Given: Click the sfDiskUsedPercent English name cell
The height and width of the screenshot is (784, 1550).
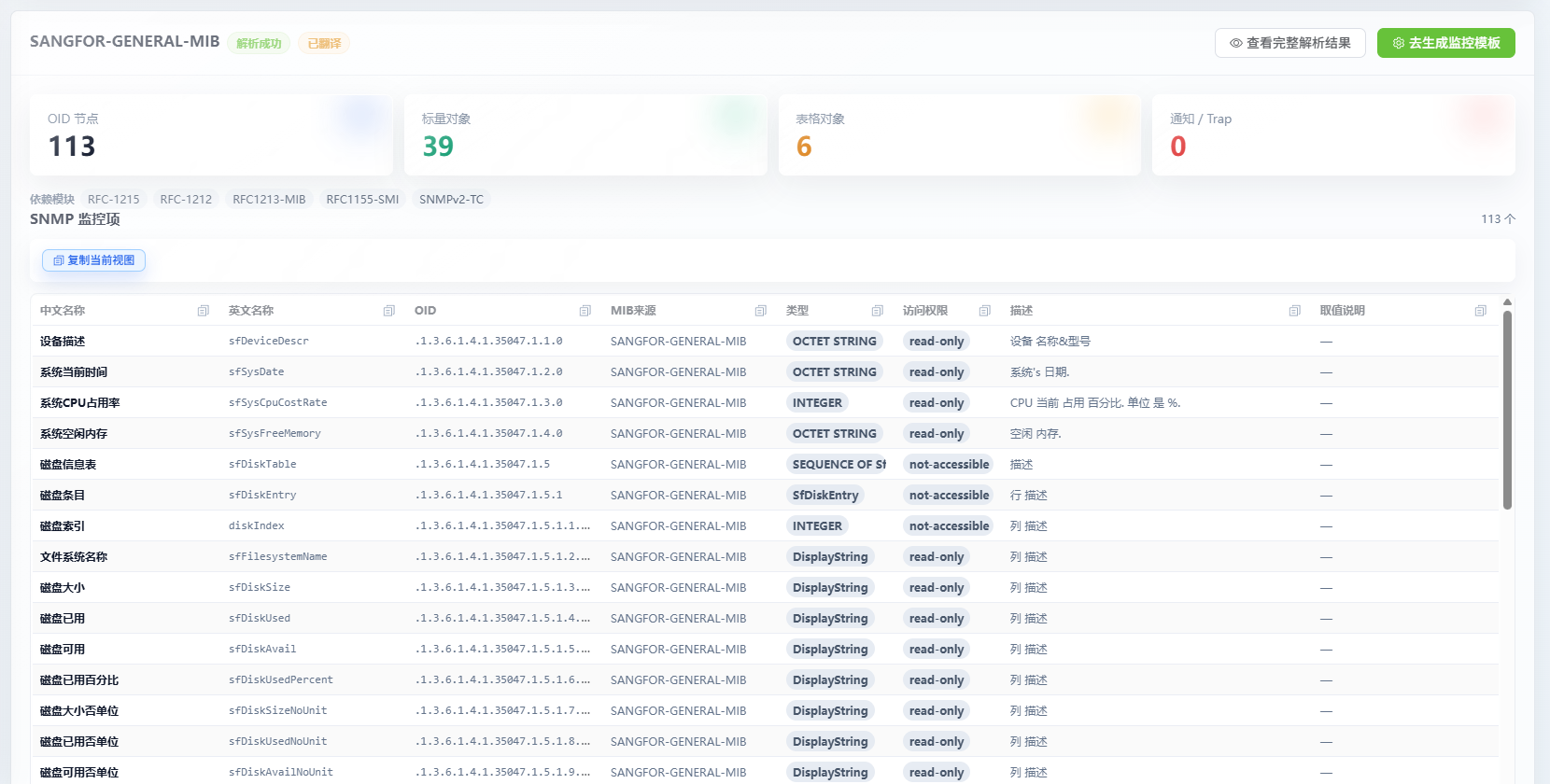Looking at the screenshot, I should pos(281,680).
